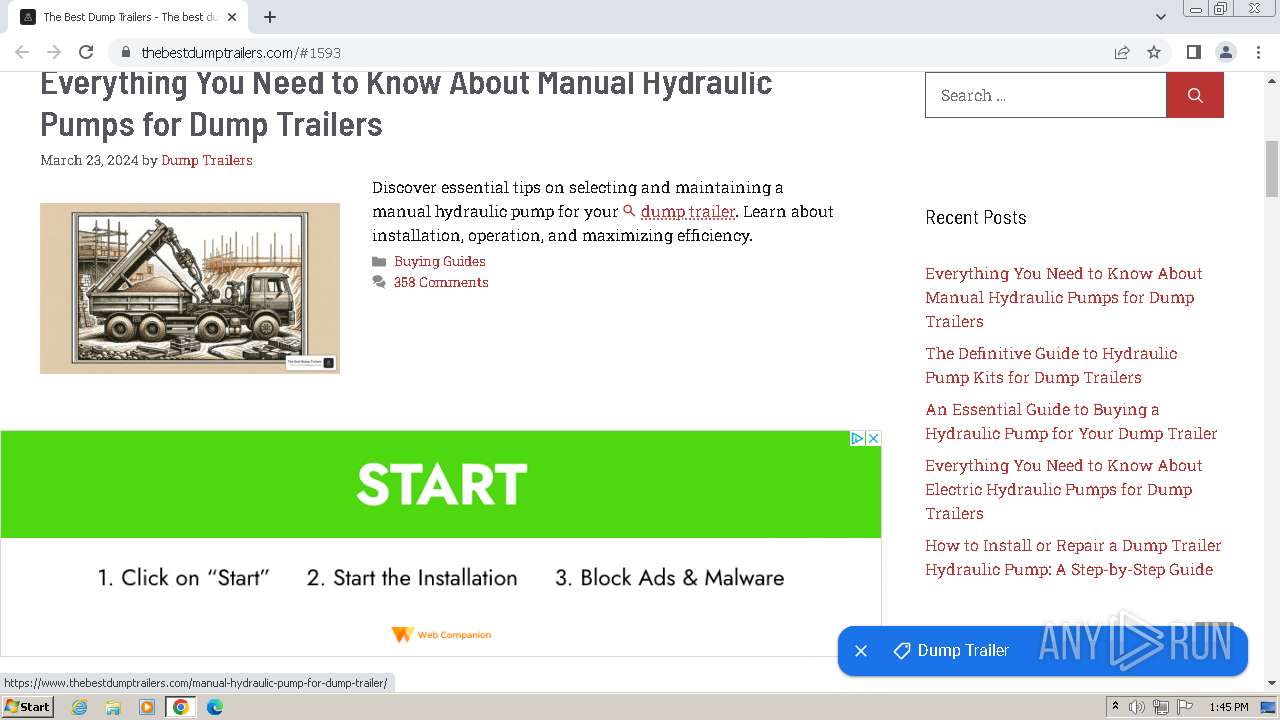Open the dump truck article thumbnail

click(x=190, y=288)
